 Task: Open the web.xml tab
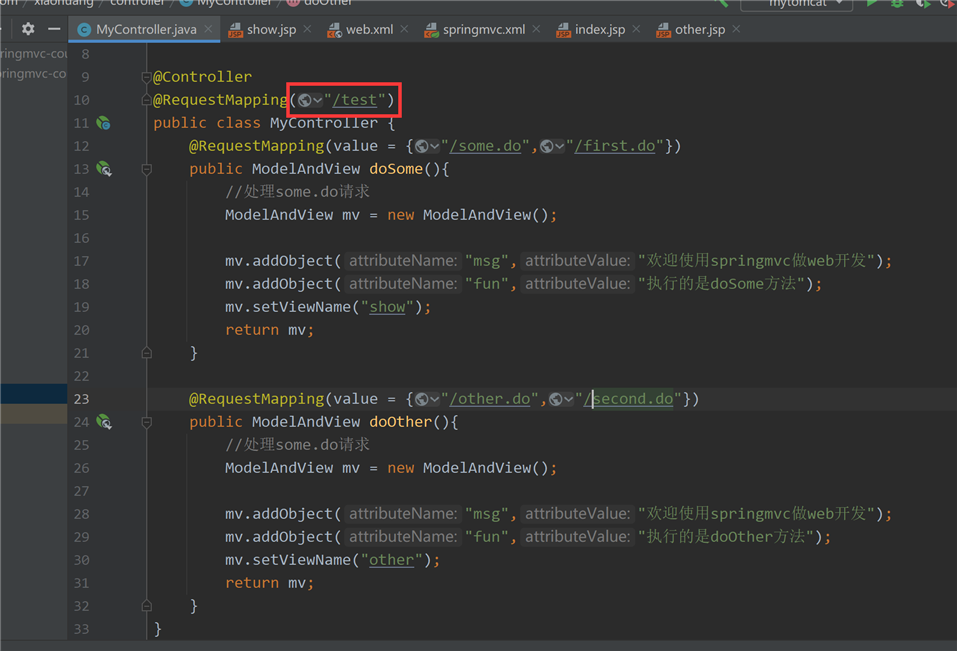tap(369, 29)
